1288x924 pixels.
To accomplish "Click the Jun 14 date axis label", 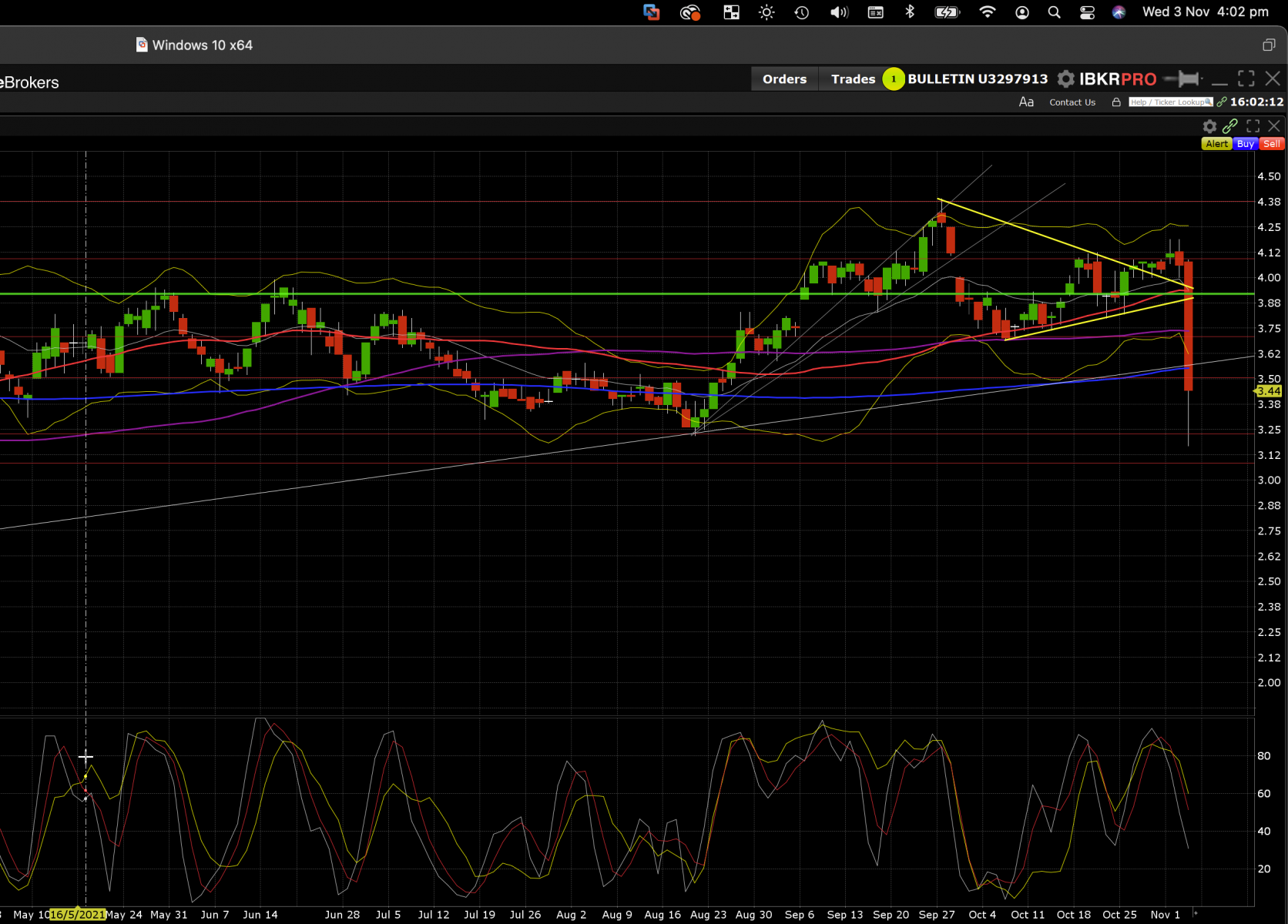I will tap(260, 915).
